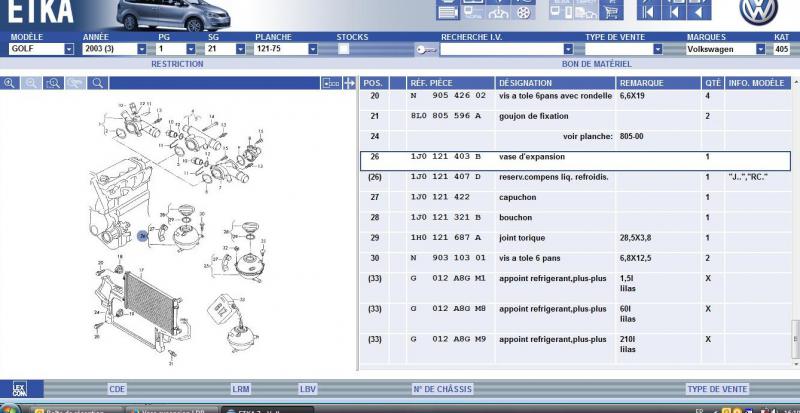Select row 26 vase d'expansion

pyautogui.click(x=575, y=160)
